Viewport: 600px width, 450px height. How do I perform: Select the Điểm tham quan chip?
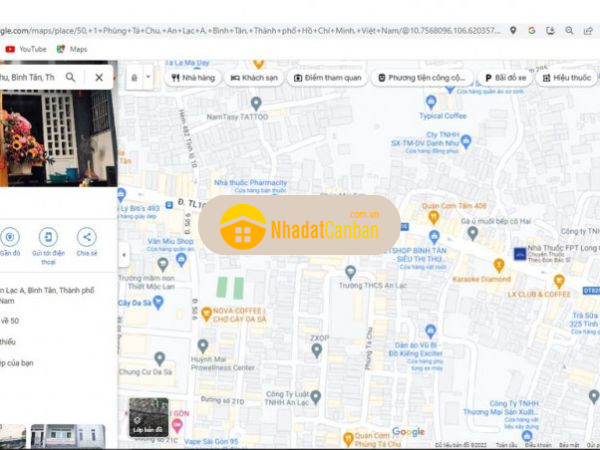(326, 77)
